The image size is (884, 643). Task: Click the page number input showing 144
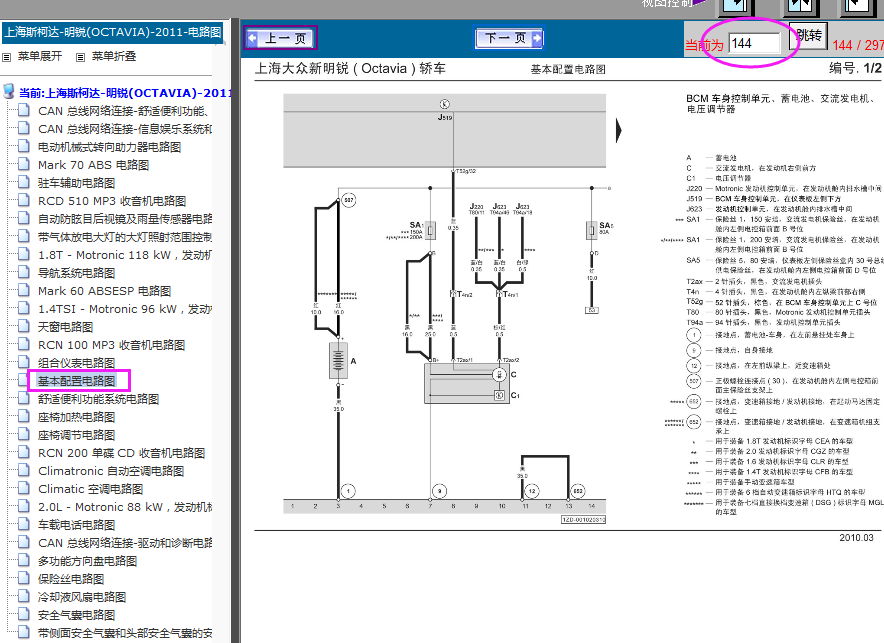point(754,43)
